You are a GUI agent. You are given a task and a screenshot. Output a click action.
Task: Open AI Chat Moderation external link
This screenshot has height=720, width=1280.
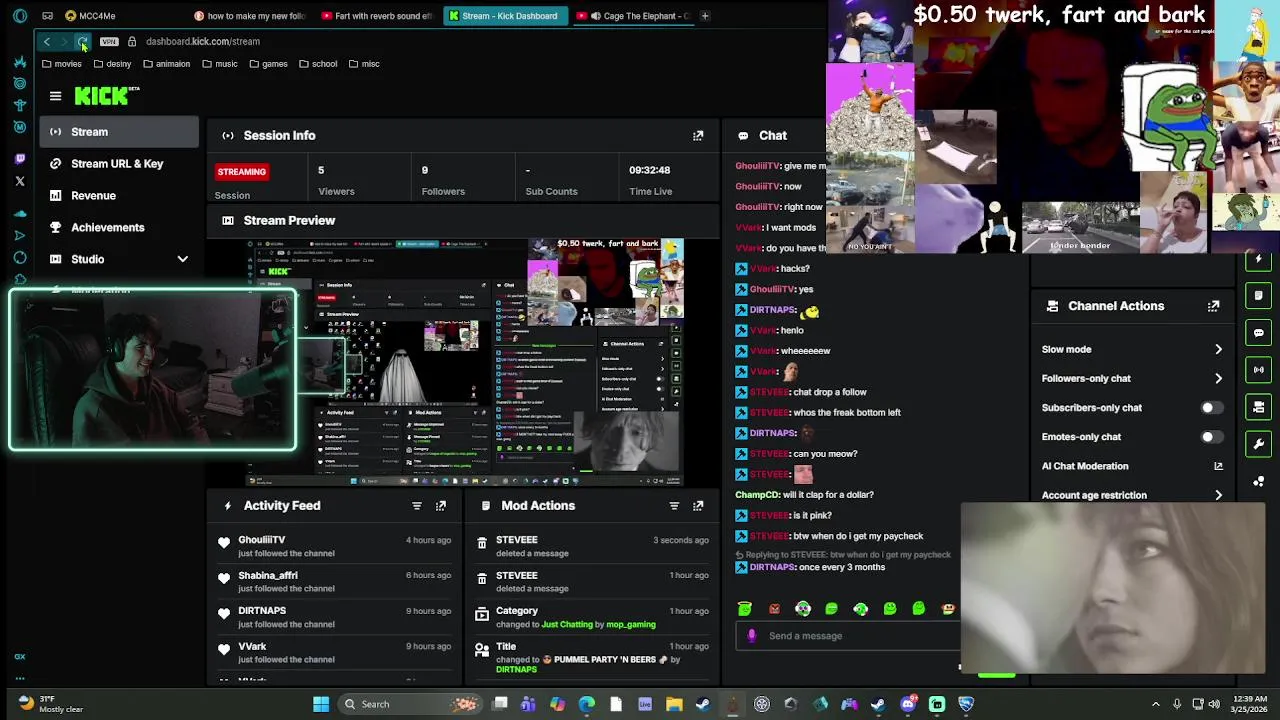click(x=1218, y=466)
